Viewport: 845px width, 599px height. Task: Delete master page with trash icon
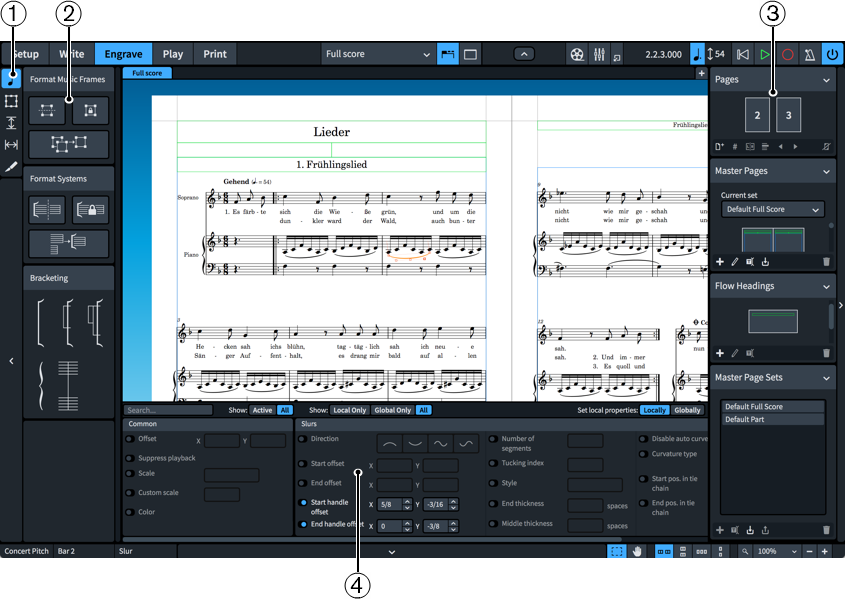click(x=826, y=262)
